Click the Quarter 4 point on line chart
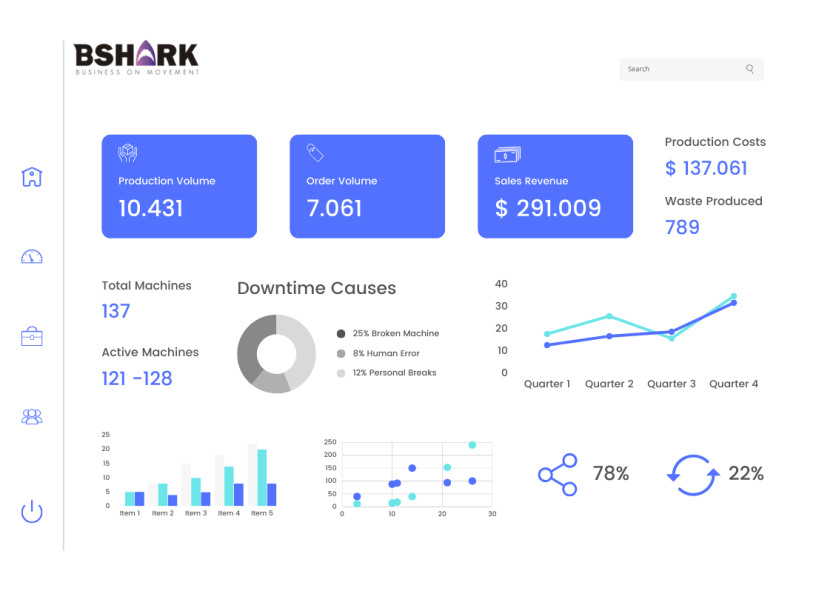Screen dimensions: 816x591 click(733, 301)
